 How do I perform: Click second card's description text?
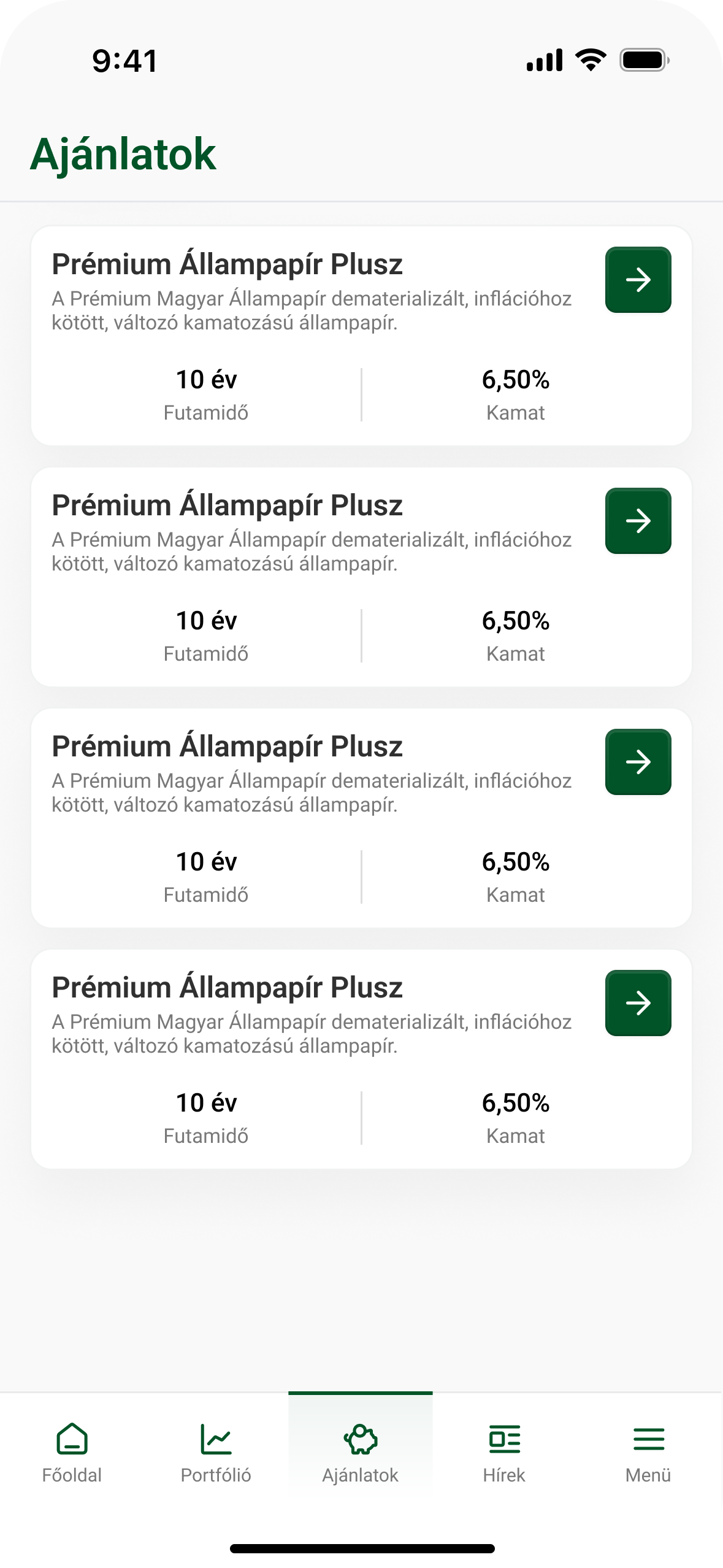point(312,551)
